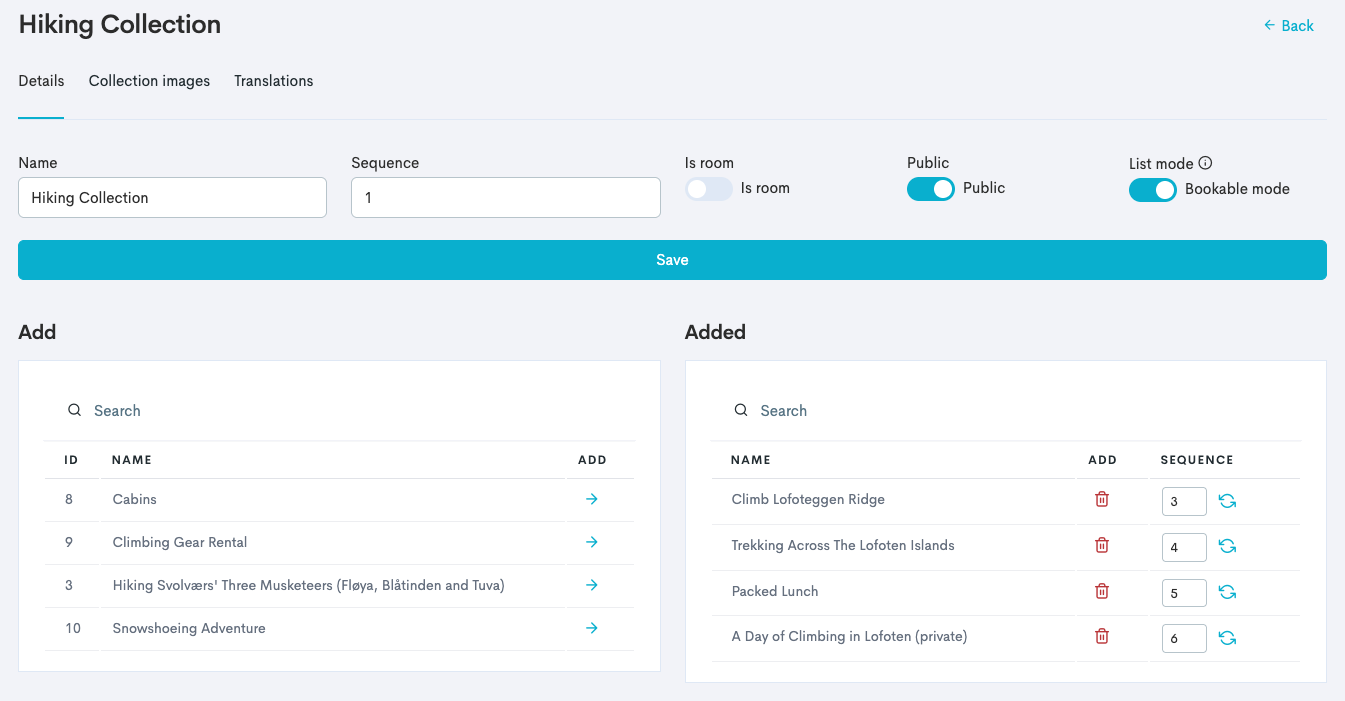Click search magnifier icon in Add panel
The height and width of the screenshot is (701, 1345).
(x=74, y=410)
